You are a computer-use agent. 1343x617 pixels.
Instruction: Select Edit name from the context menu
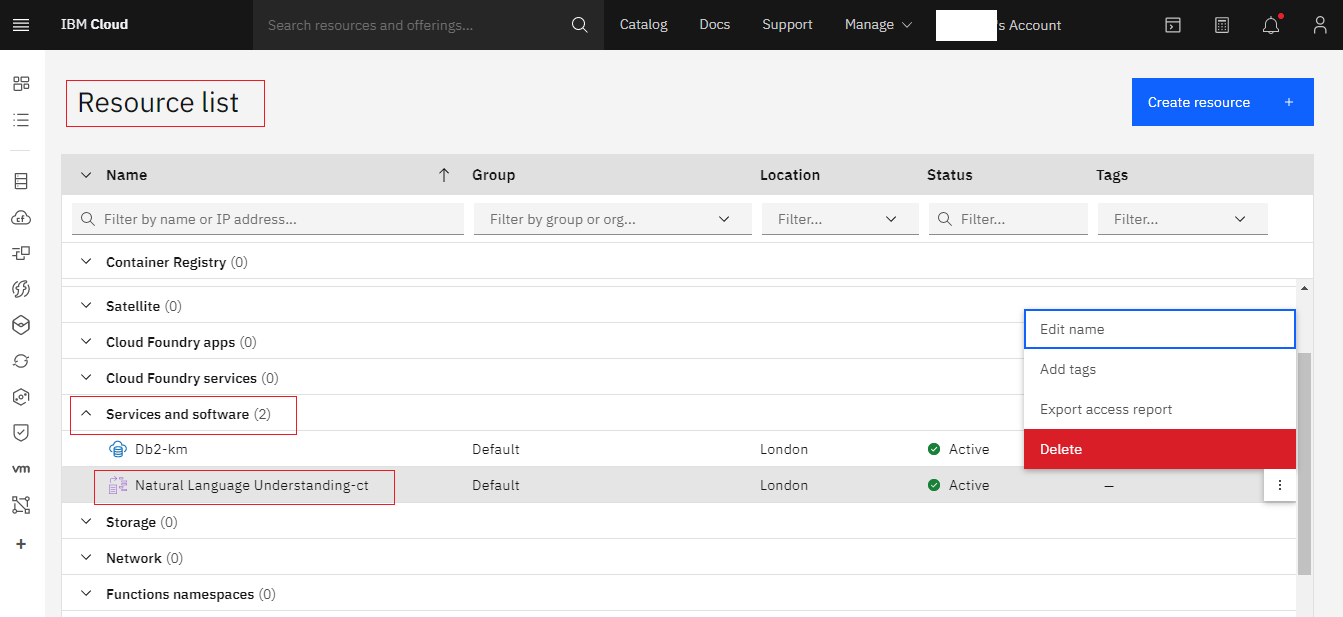click(x=1160, y=329)
